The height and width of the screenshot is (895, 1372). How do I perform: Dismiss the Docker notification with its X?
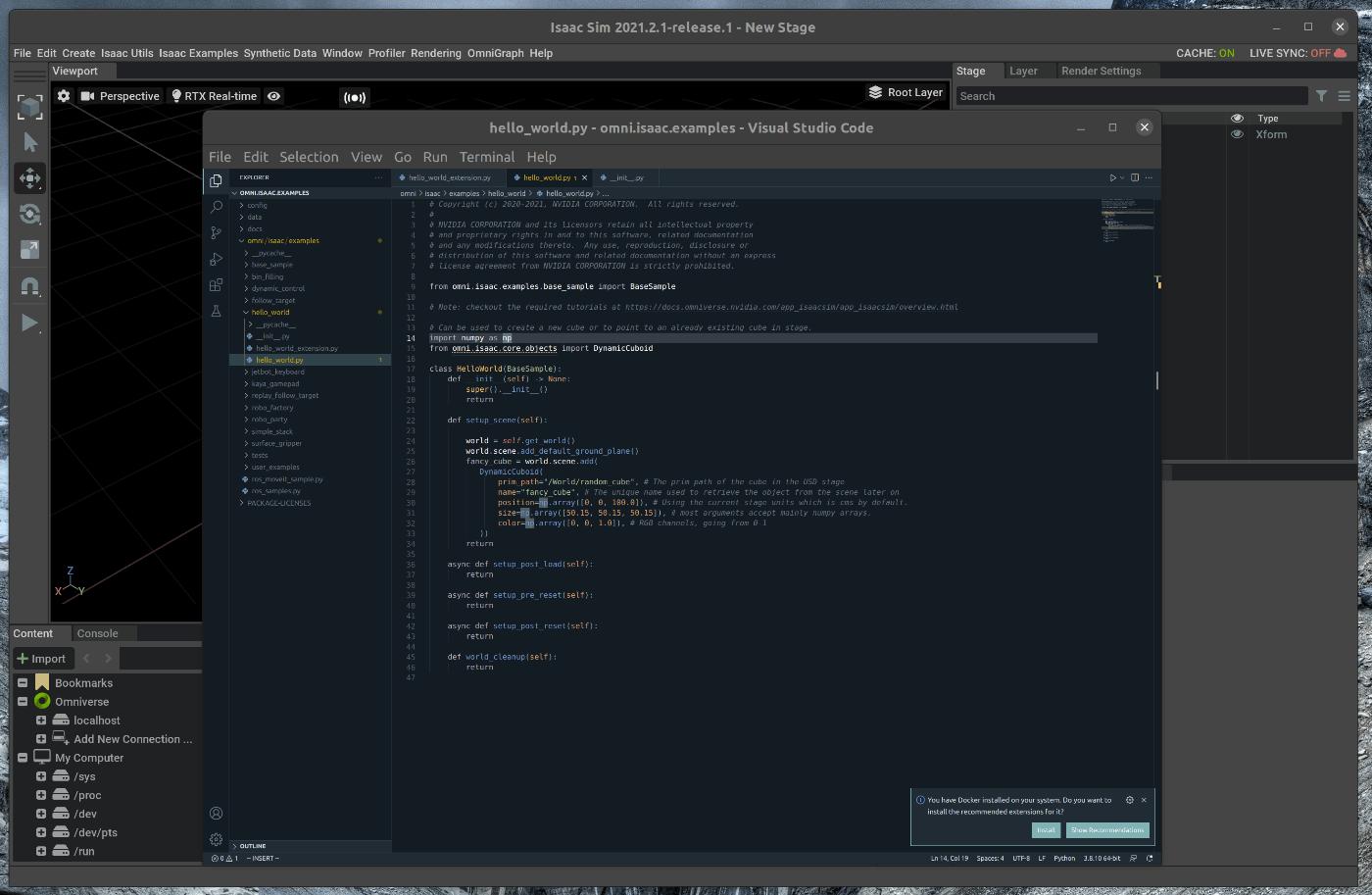pyautogui.click(x=1144, y=800)
